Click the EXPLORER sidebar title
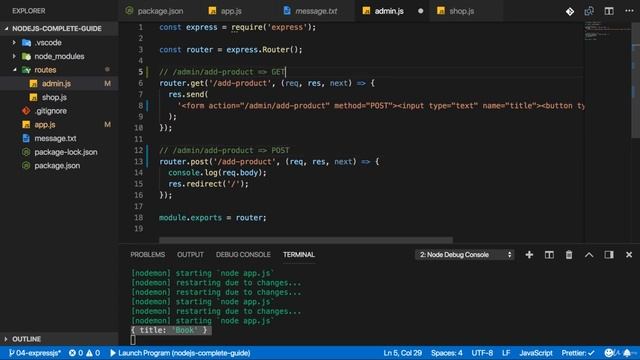 [29, 11]
